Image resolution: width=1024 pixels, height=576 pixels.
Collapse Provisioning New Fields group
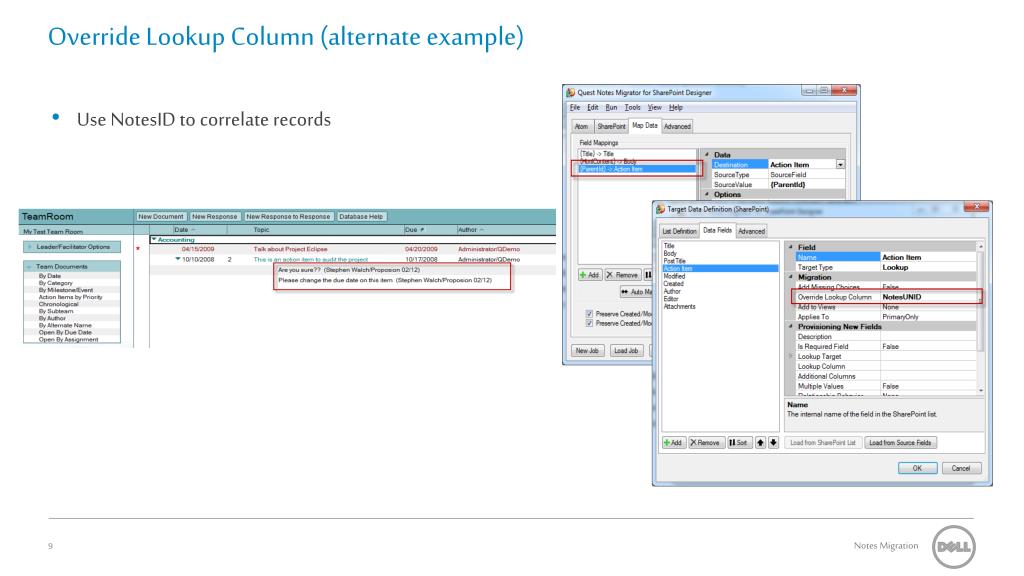coord(791,327)
